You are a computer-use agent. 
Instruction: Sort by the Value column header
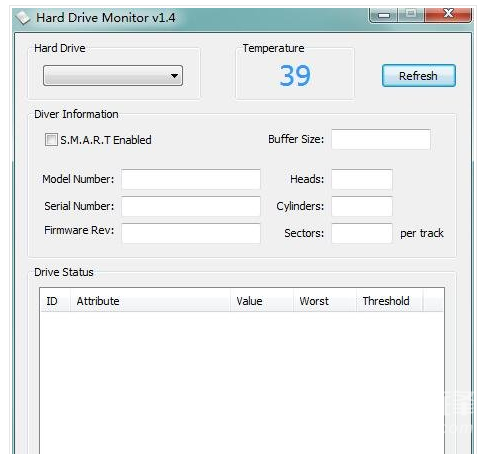[262, 301]
